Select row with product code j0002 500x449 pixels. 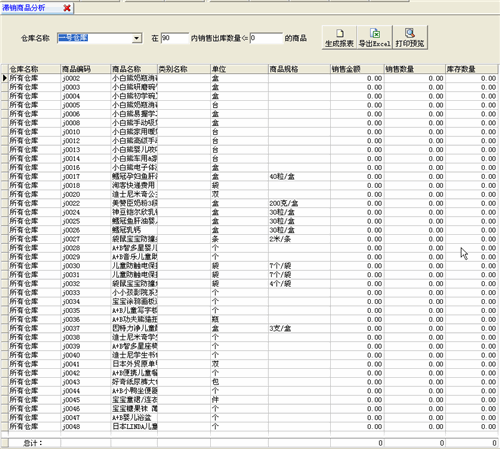click(x=253, y=78)
